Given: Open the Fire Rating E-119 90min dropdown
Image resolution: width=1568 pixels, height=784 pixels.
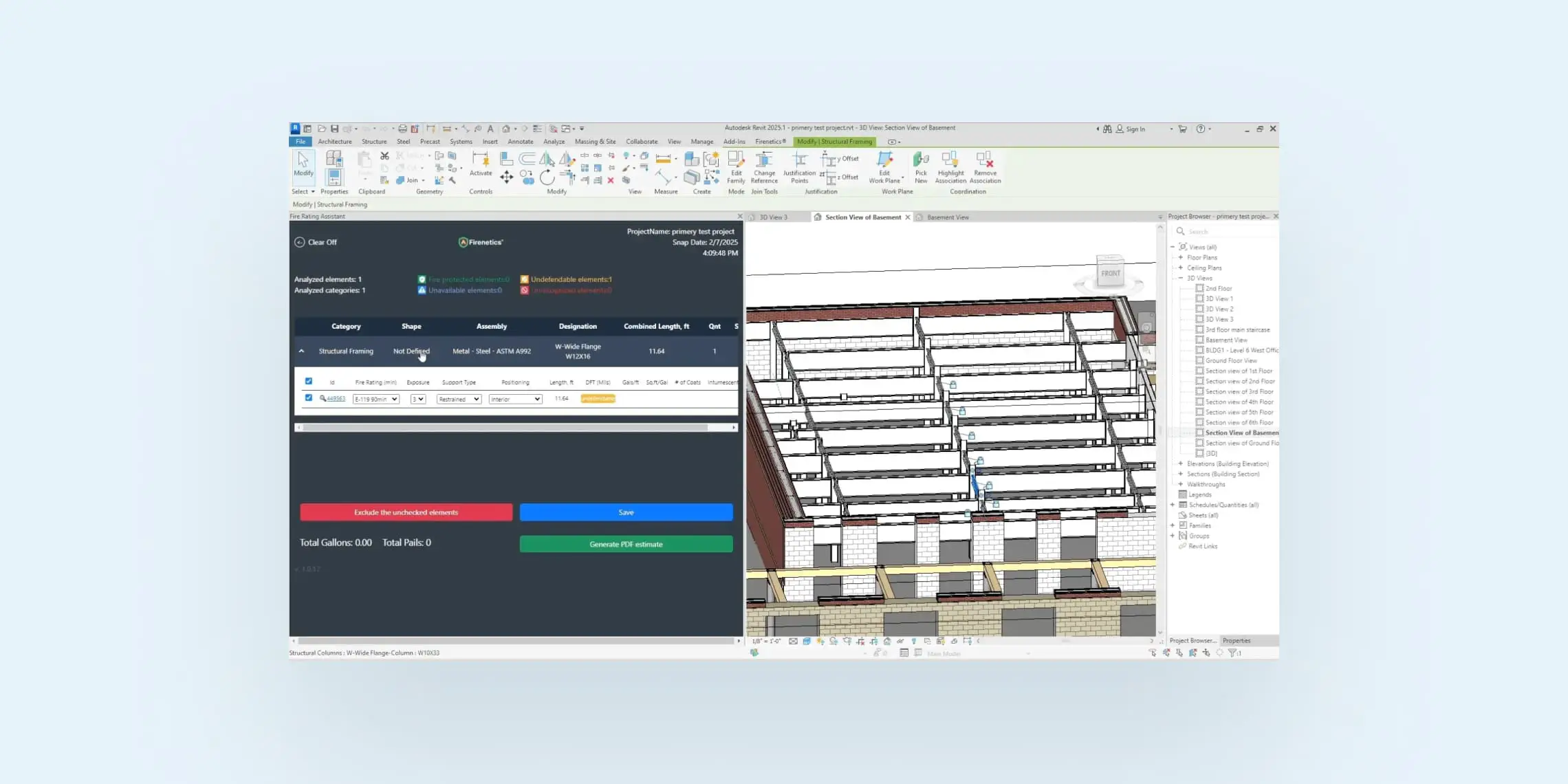Looking at the screenshot, I should 375,399.
